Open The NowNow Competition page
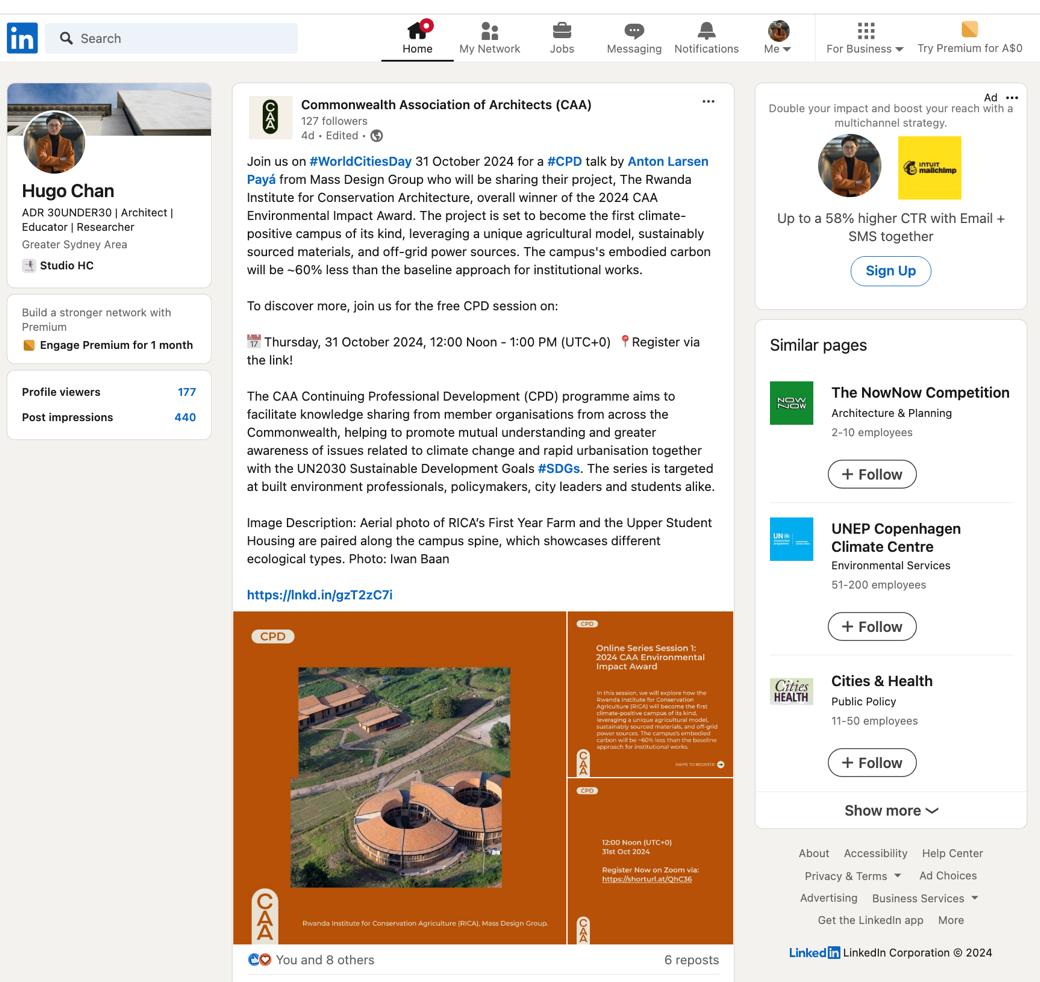The height and width of the screenshot is (982, 1040). (920, 393)
